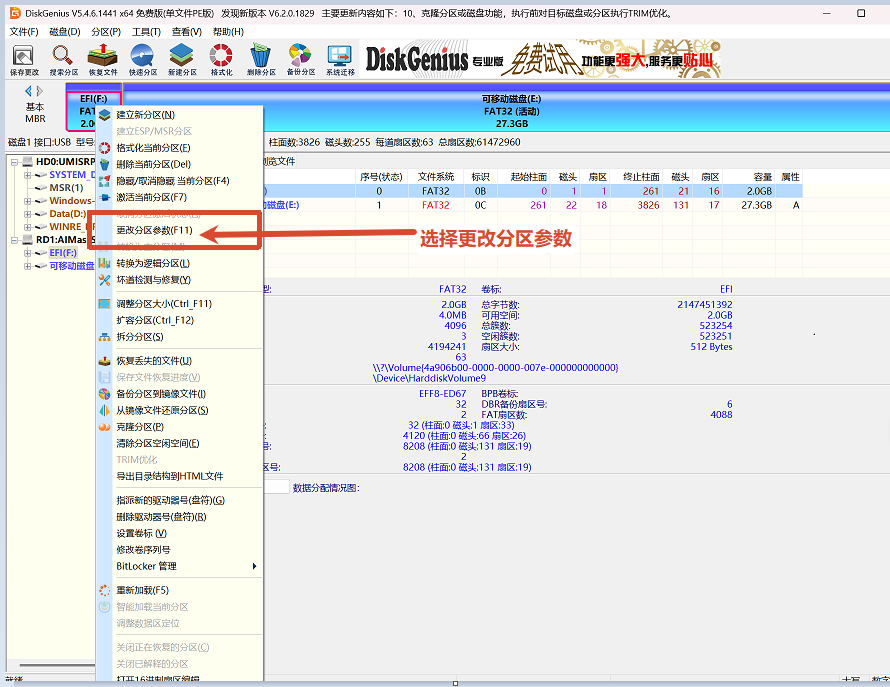Choose 建立新分区(N) in context menu
This screenshot has height=687, width=890.
(x=179, y=115)
